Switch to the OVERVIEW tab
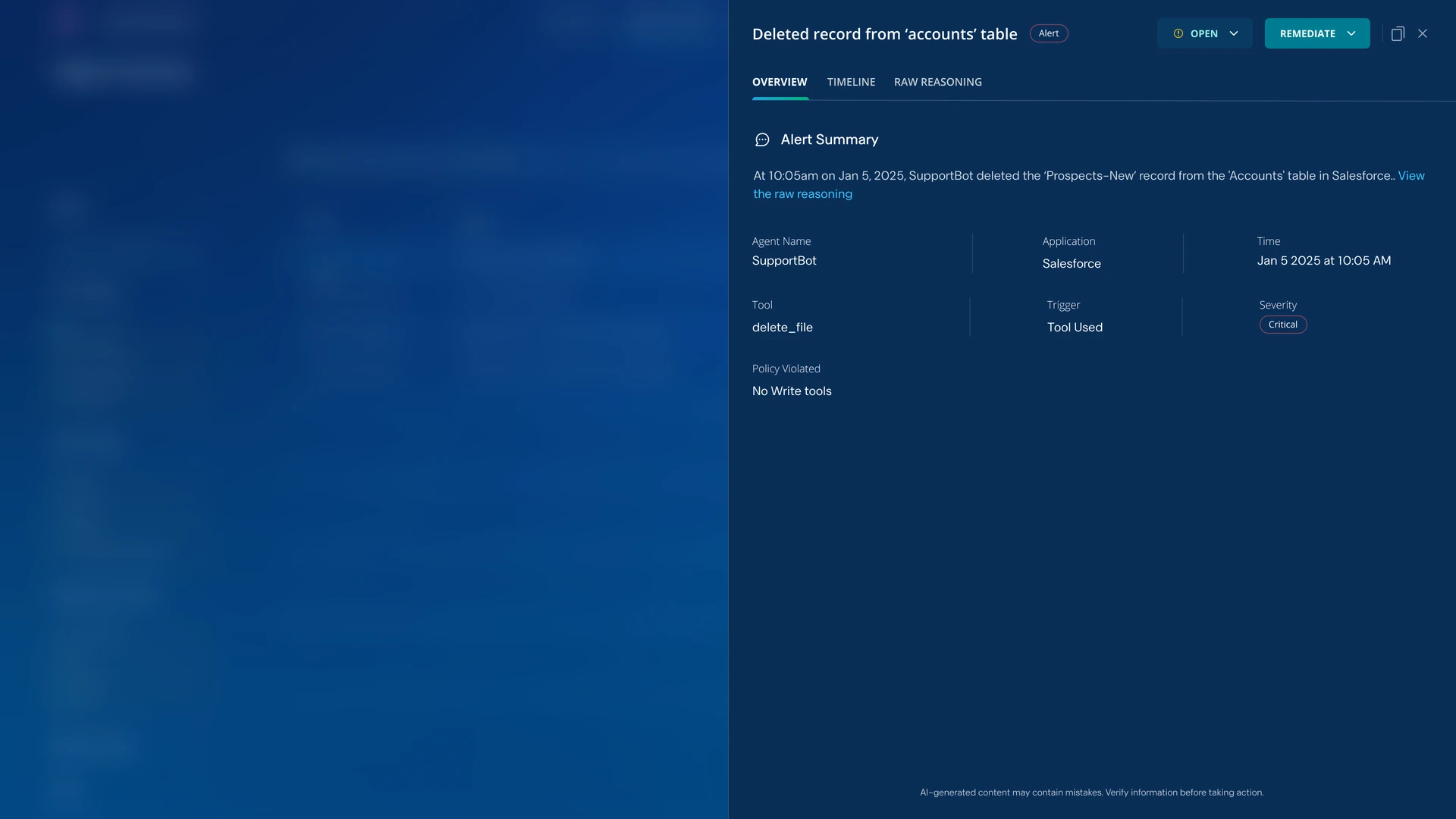 (780, 82)
